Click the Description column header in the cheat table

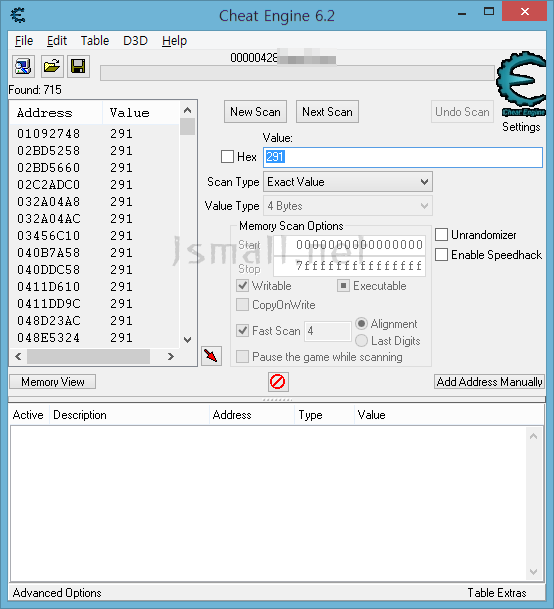coord(129,415)
